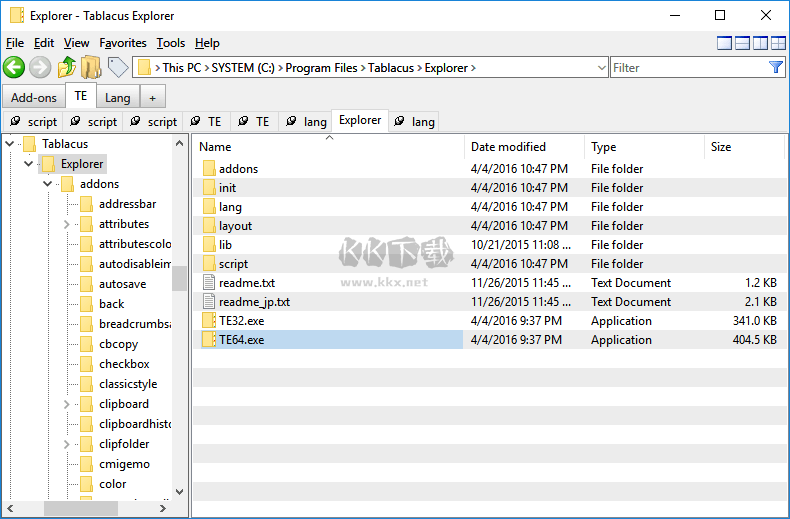The height and width of the screenshot is (519, 790).
Task: Open the Favorites menu
Action: coord(122,43)
